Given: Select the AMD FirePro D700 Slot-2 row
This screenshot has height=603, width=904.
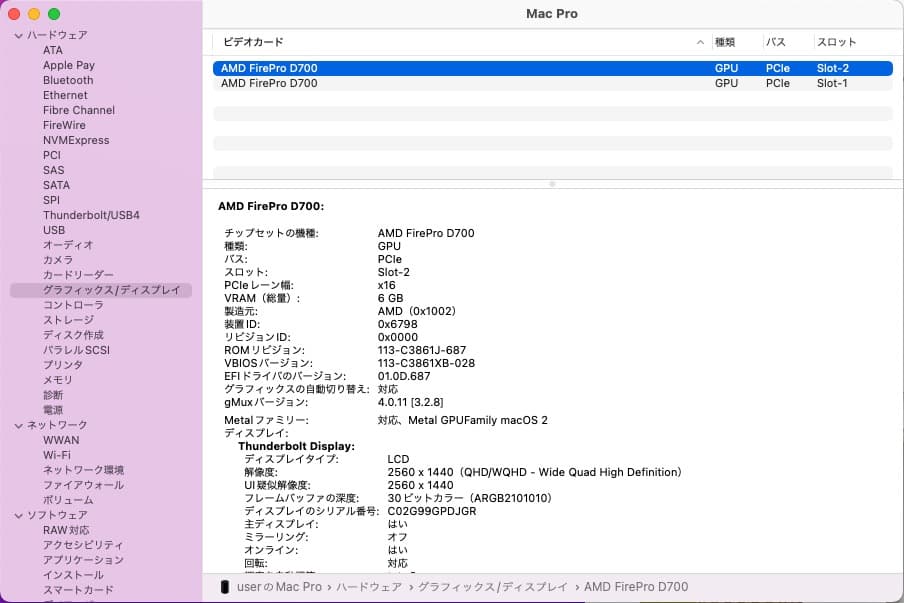Looking at the screenshot, I should pyautogui.click(x=552, y=68).
